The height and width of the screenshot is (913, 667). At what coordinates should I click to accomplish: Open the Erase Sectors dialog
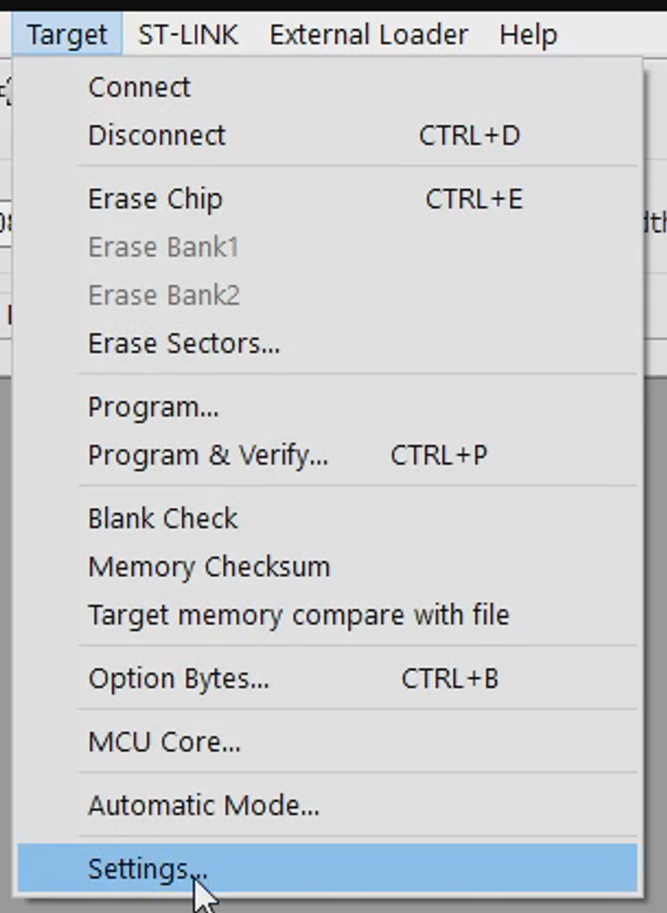click(184, 344)
